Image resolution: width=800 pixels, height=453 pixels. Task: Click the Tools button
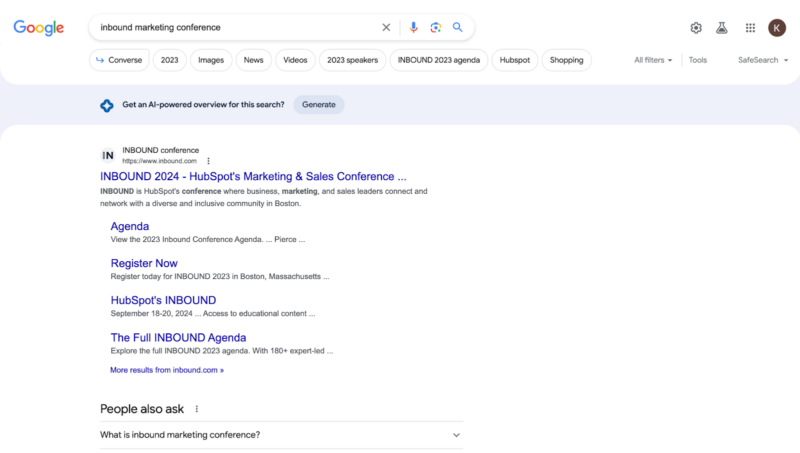click(697, 60)
